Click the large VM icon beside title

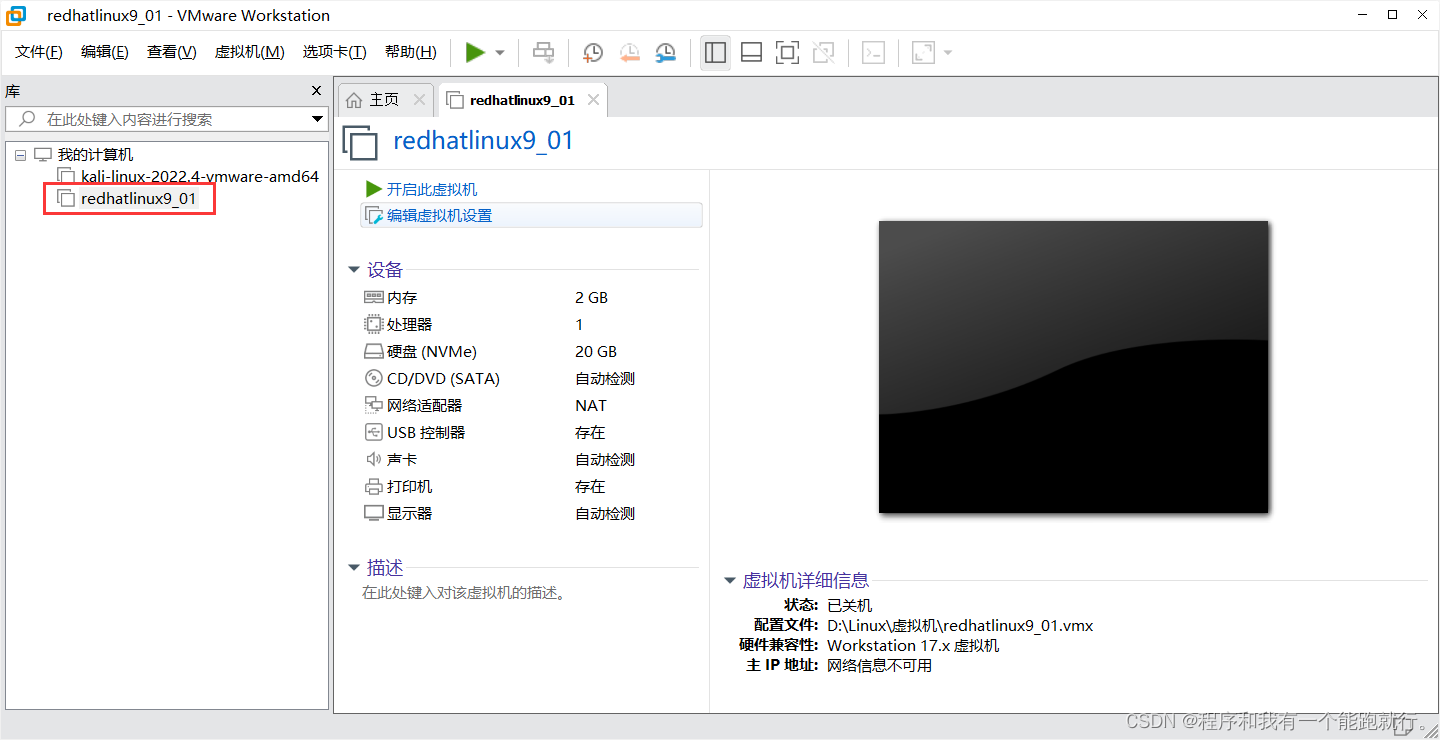pos(361,142)
